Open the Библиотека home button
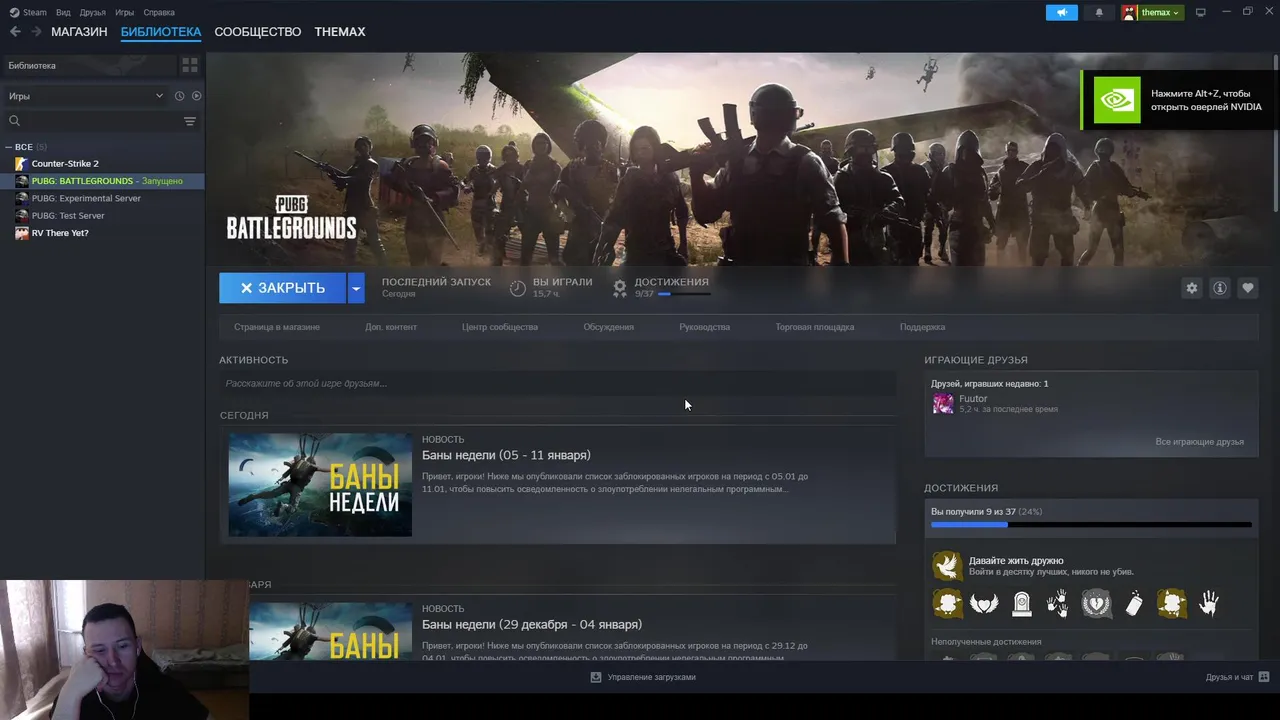The image size is (1280, 720). coord(88,66)
